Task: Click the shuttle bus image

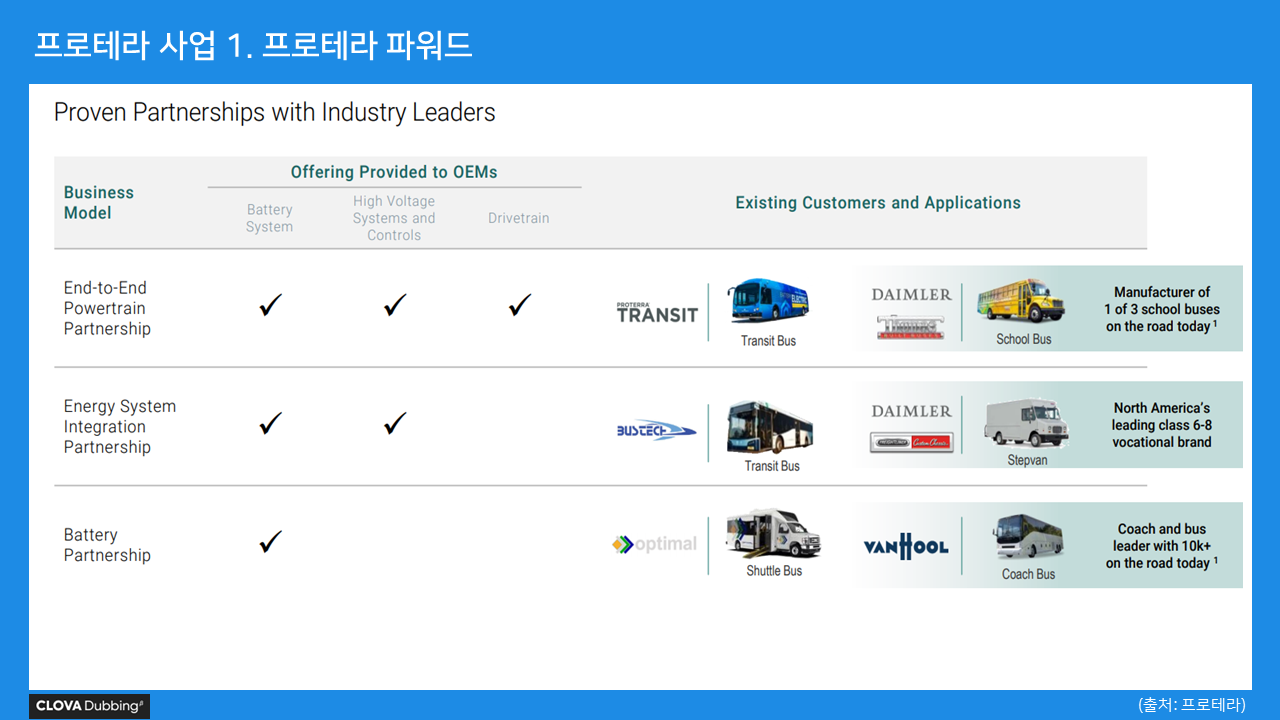Action: (x=773, y=533)
